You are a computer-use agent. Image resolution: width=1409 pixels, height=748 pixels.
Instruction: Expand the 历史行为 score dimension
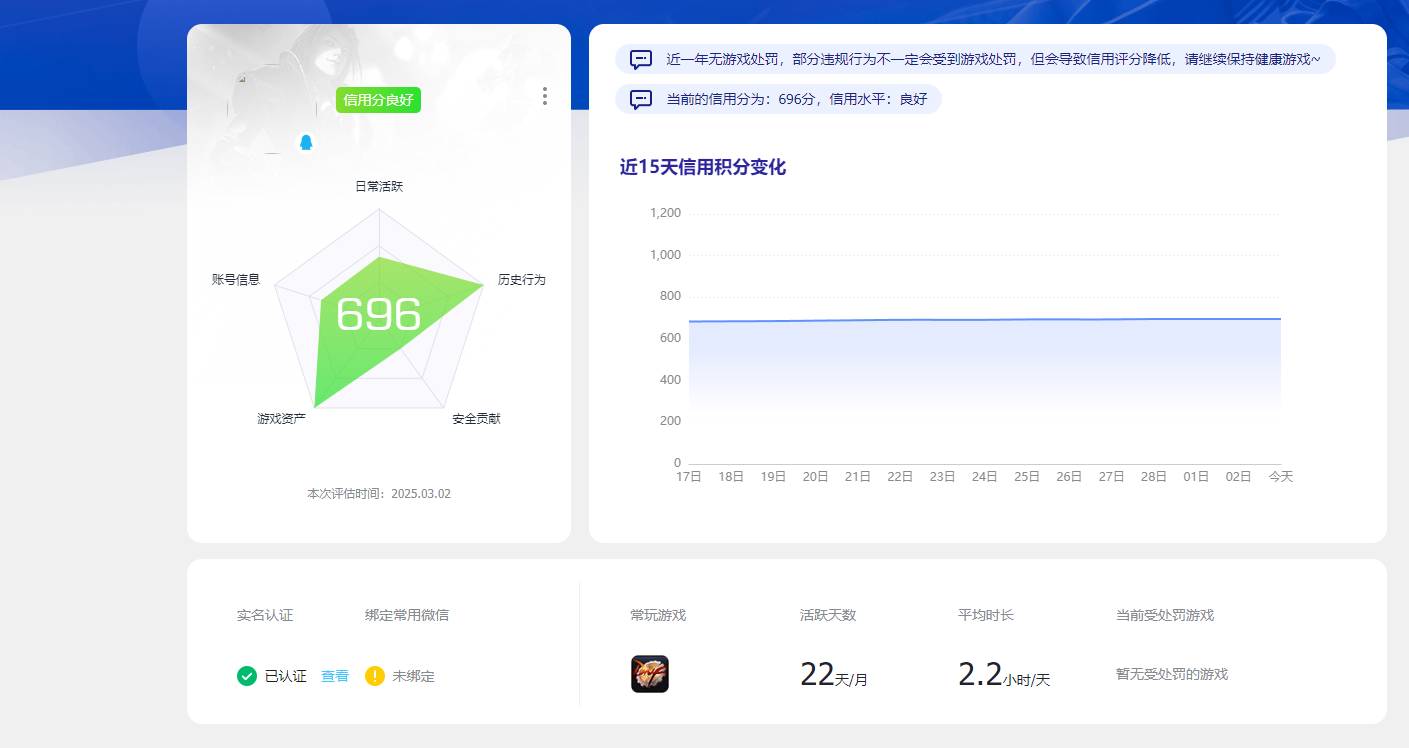524,280
